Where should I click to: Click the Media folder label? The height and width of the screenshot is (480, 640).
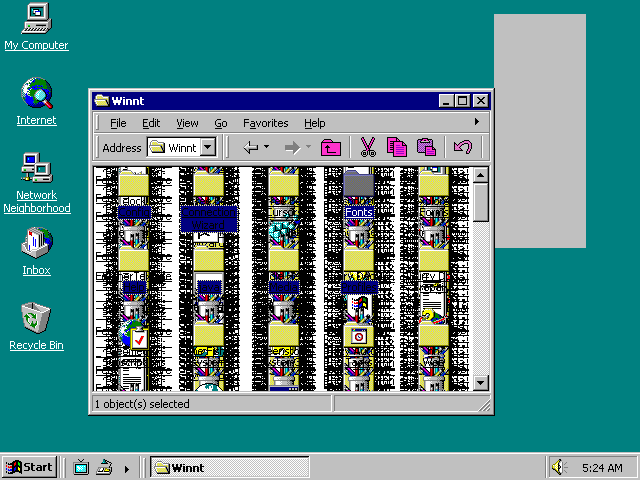tap(284, 287)
